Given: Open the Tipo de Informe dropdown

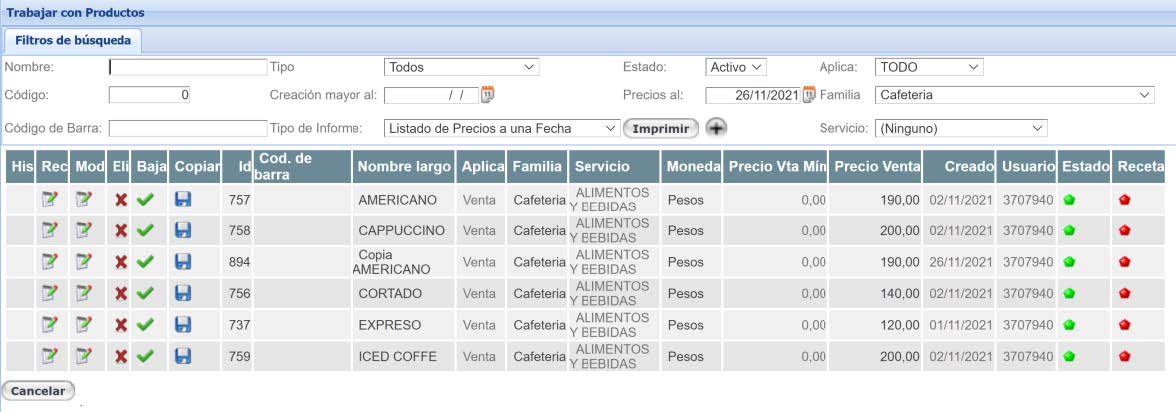Looking at the screenshot, I should [502, 128].
